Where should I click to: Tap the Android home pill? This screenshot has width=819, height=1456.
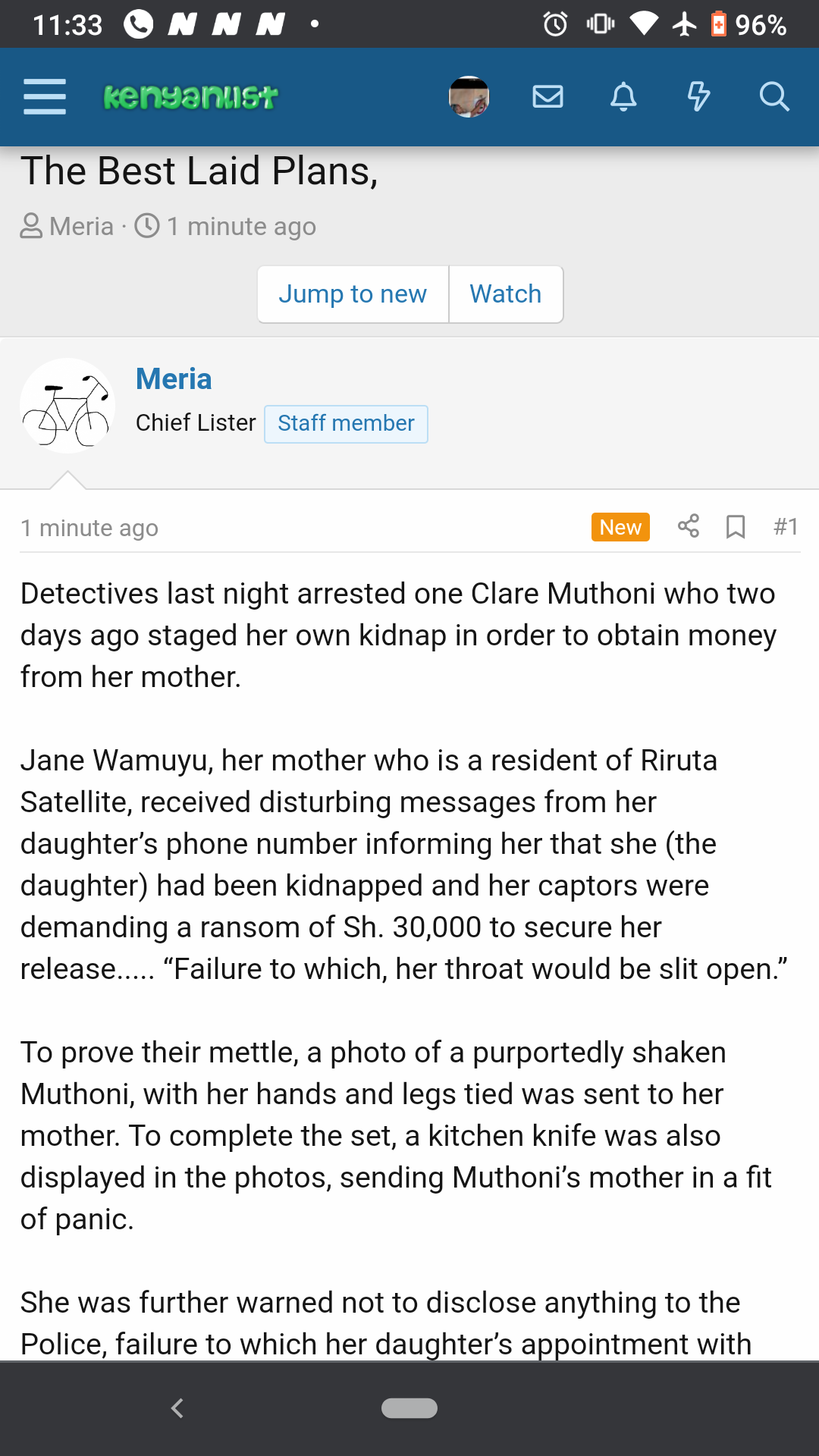pyautogui.click(x=409, y=1408)
